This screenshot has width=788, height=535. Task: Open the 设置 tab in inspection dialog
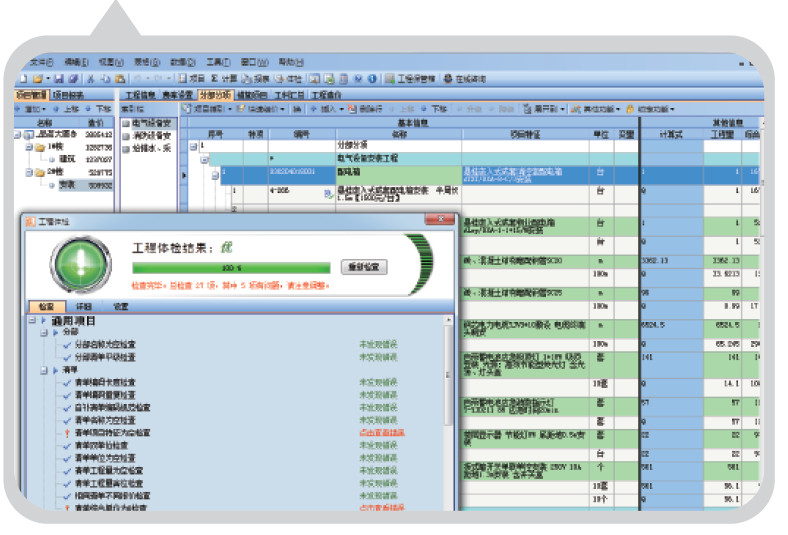click(120, 307)
